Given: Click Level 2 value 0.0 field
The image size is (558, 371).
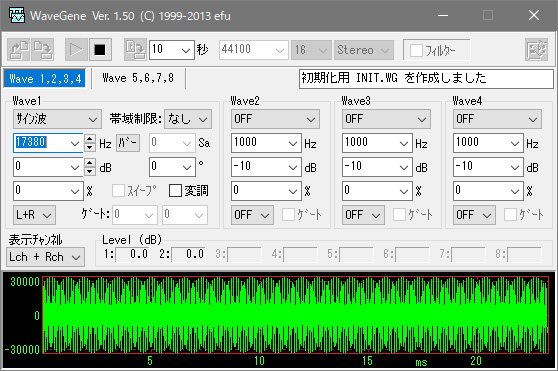Looking at the screenshot, I should pos(188,254).
